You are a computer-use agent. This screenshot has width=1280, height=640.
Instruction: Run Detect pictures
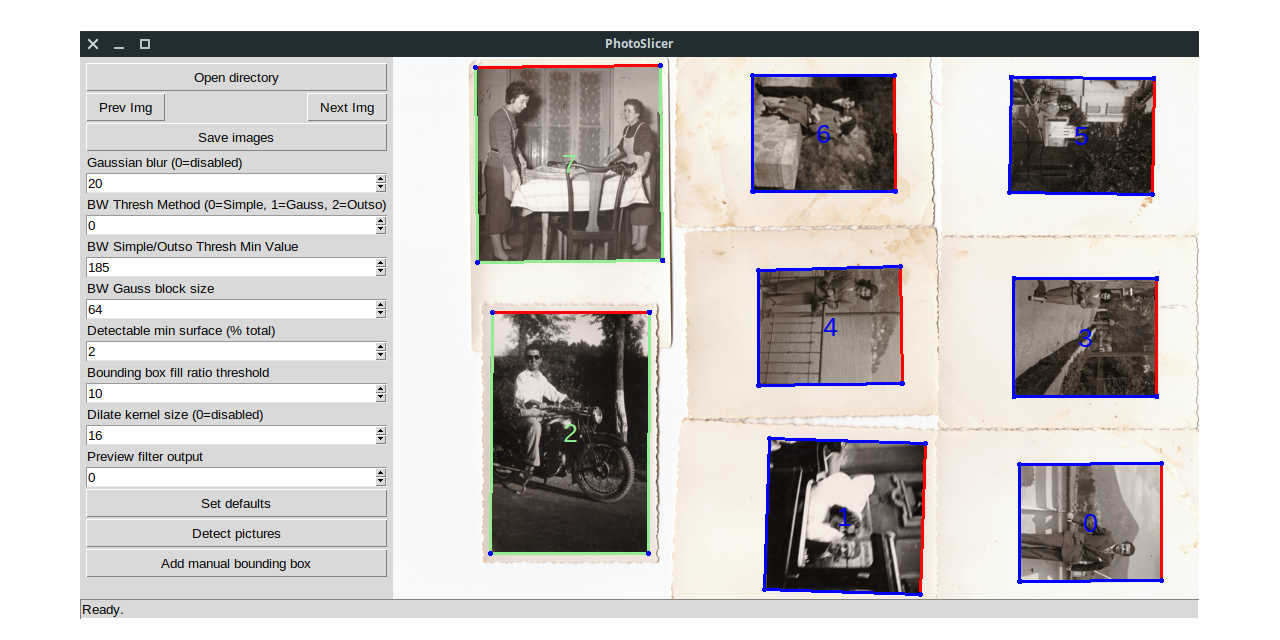coord(236,533)
